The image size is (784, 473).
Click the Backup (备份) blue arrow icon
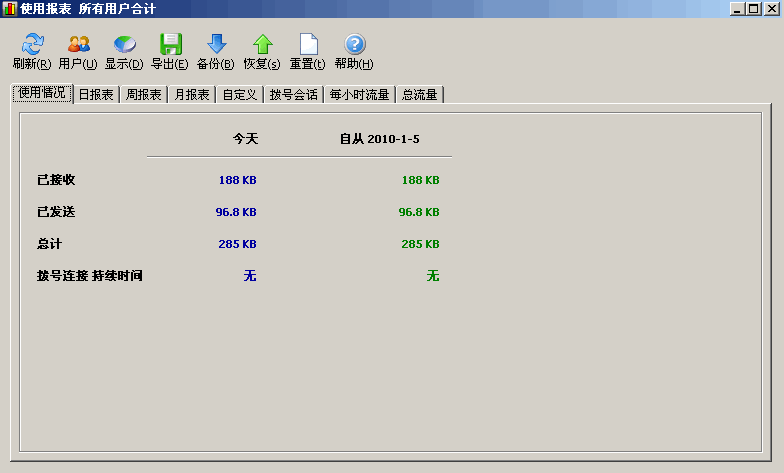[x=216, y=44]
